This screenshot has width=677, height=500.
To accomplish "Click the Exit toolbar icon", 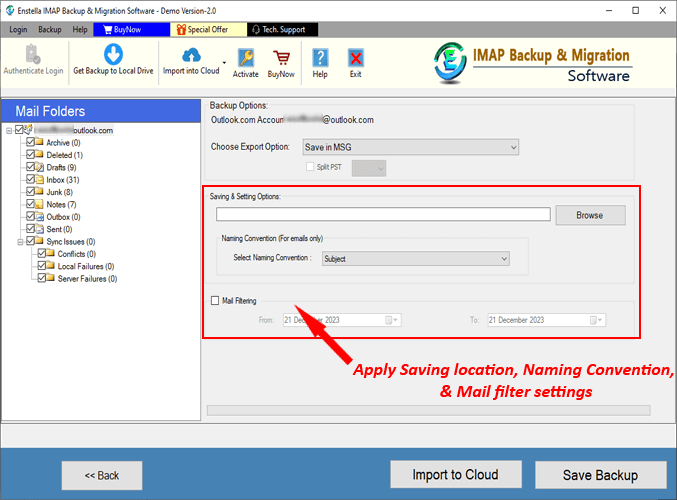I will [355, 58].
